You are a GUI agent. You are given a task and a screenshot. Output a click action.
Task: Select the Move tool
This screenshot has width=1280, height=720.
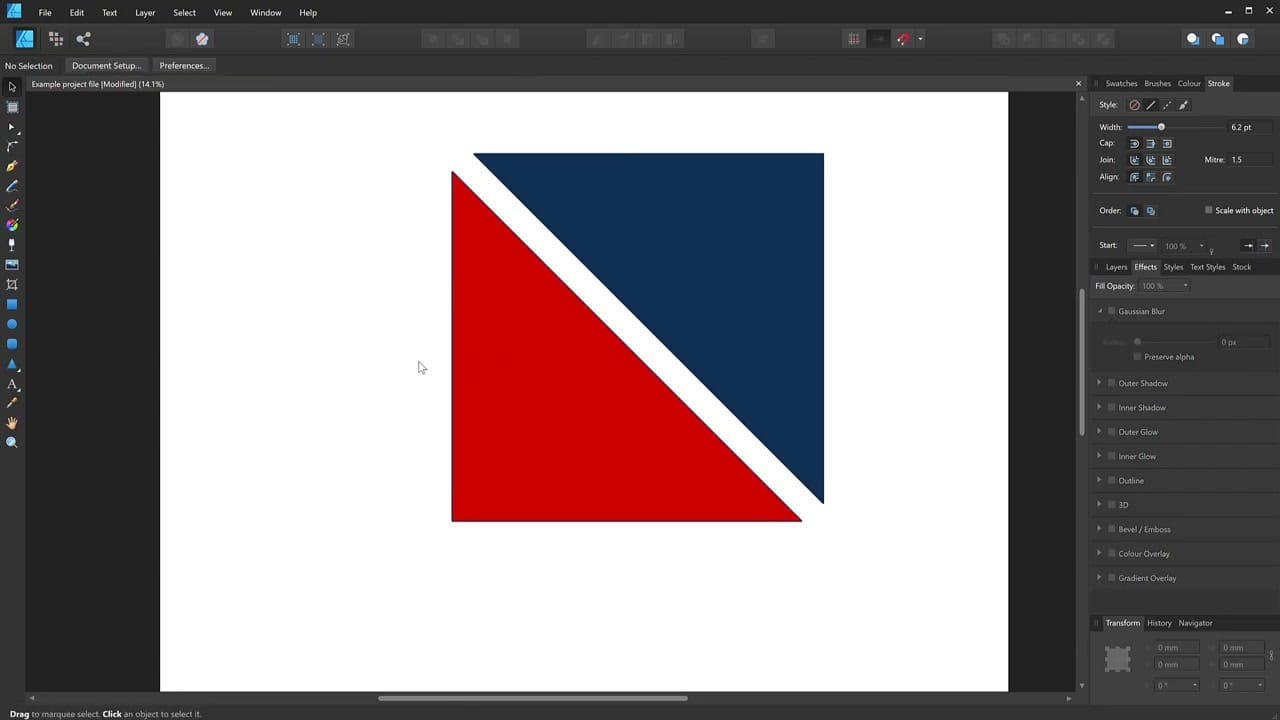12,87
